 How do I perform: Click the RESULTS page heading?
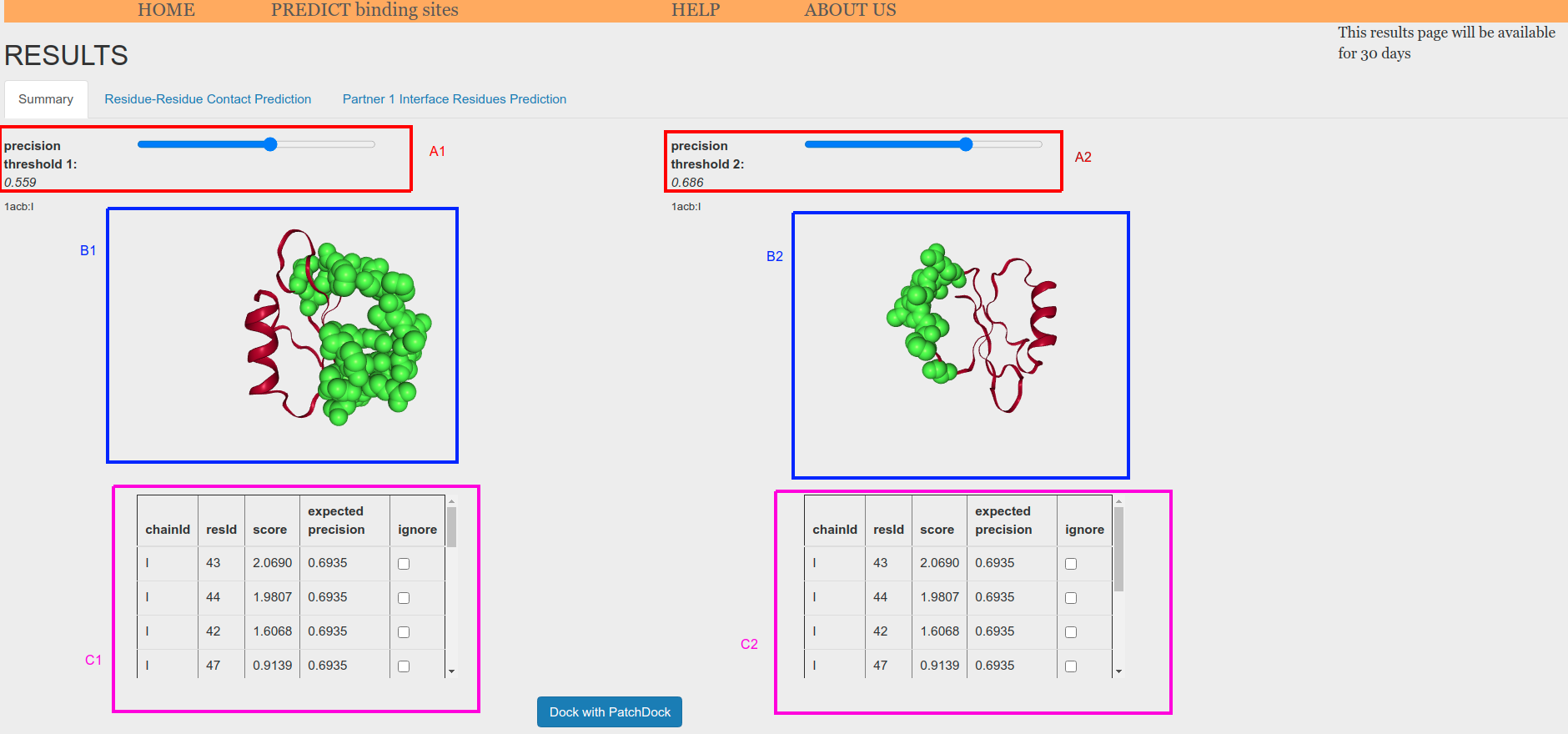coord(66,56)
